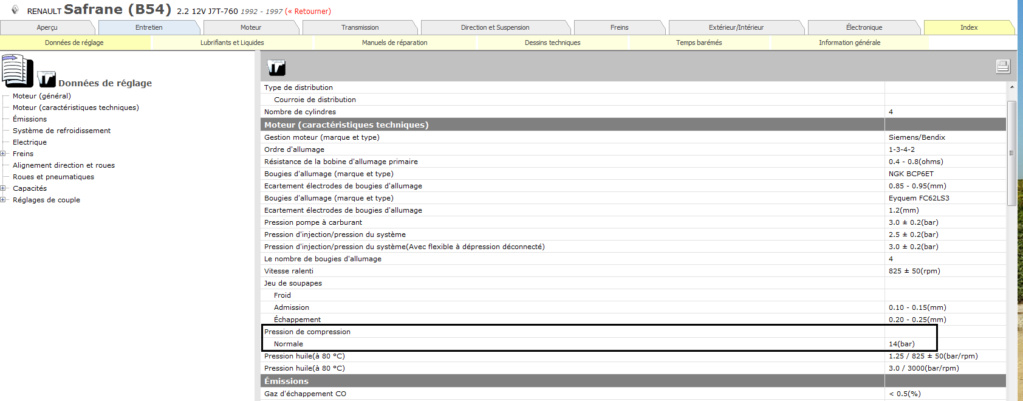Select Electrique tree item
1023x401 pixels.
tap(29, 142)
